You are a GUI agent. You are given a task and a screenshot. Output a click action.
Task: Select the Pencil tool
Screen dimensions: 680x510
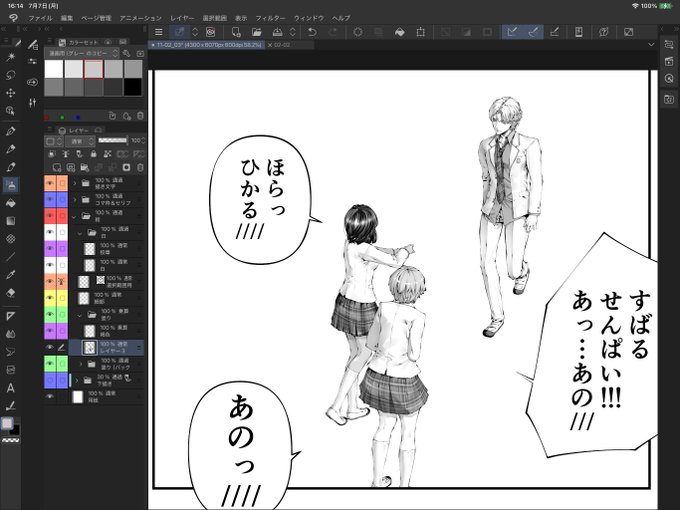tap(10, 149)
